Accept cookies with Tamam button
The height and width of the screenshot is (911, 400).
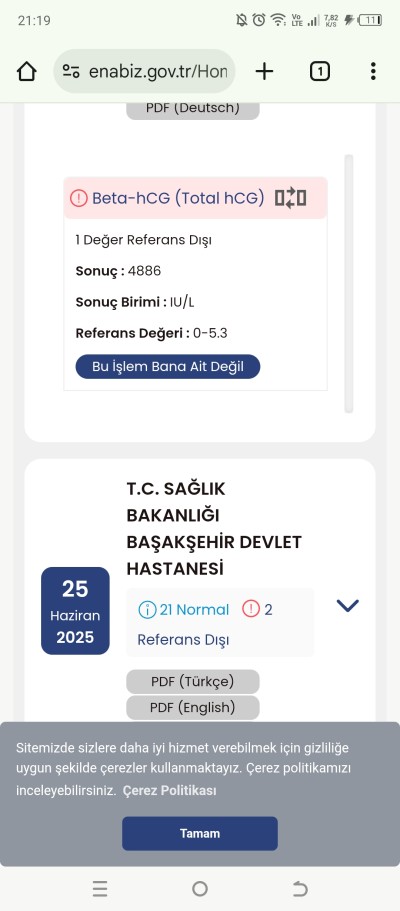pyautogui.click(x=199, y=833)
